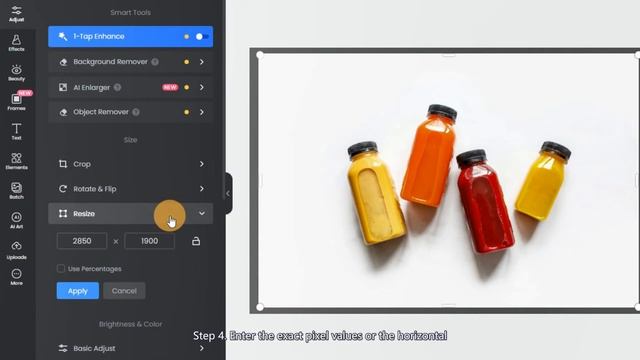The height and width of the screenshot is (360, 640).
Task: Click the 1-Tap Enhance wand icon
Action: pos(63,37)
